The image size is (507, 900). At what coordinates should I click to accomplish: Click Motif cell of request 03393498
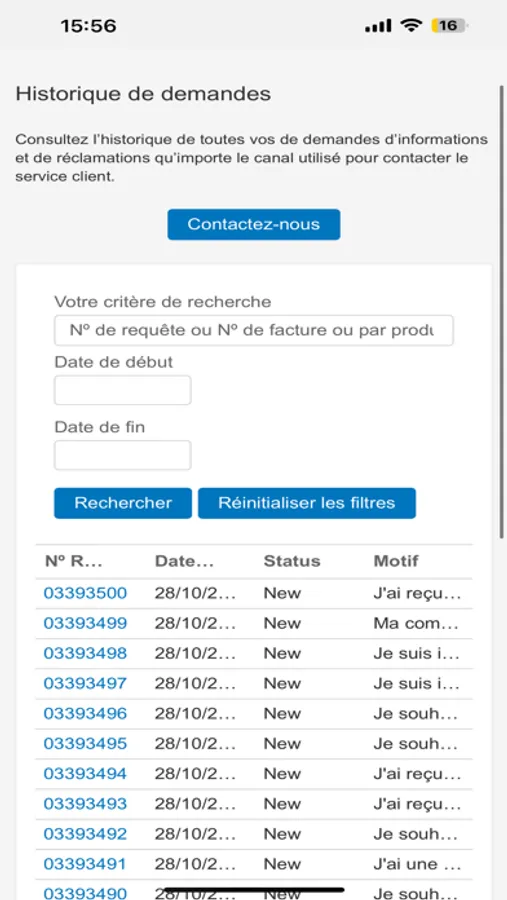(x=416, y=654)
